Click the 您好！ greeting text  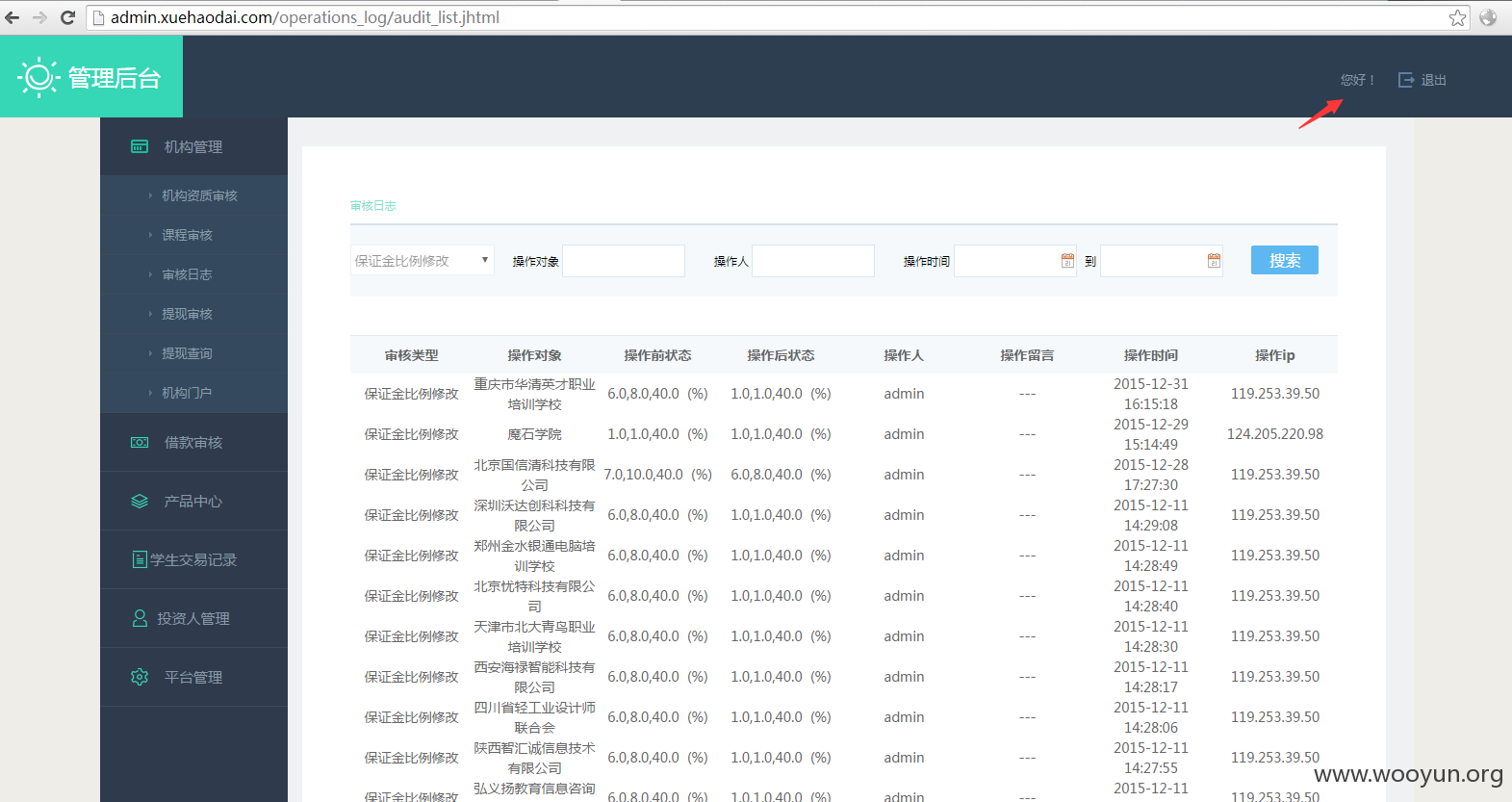(x=1357, y=80)
